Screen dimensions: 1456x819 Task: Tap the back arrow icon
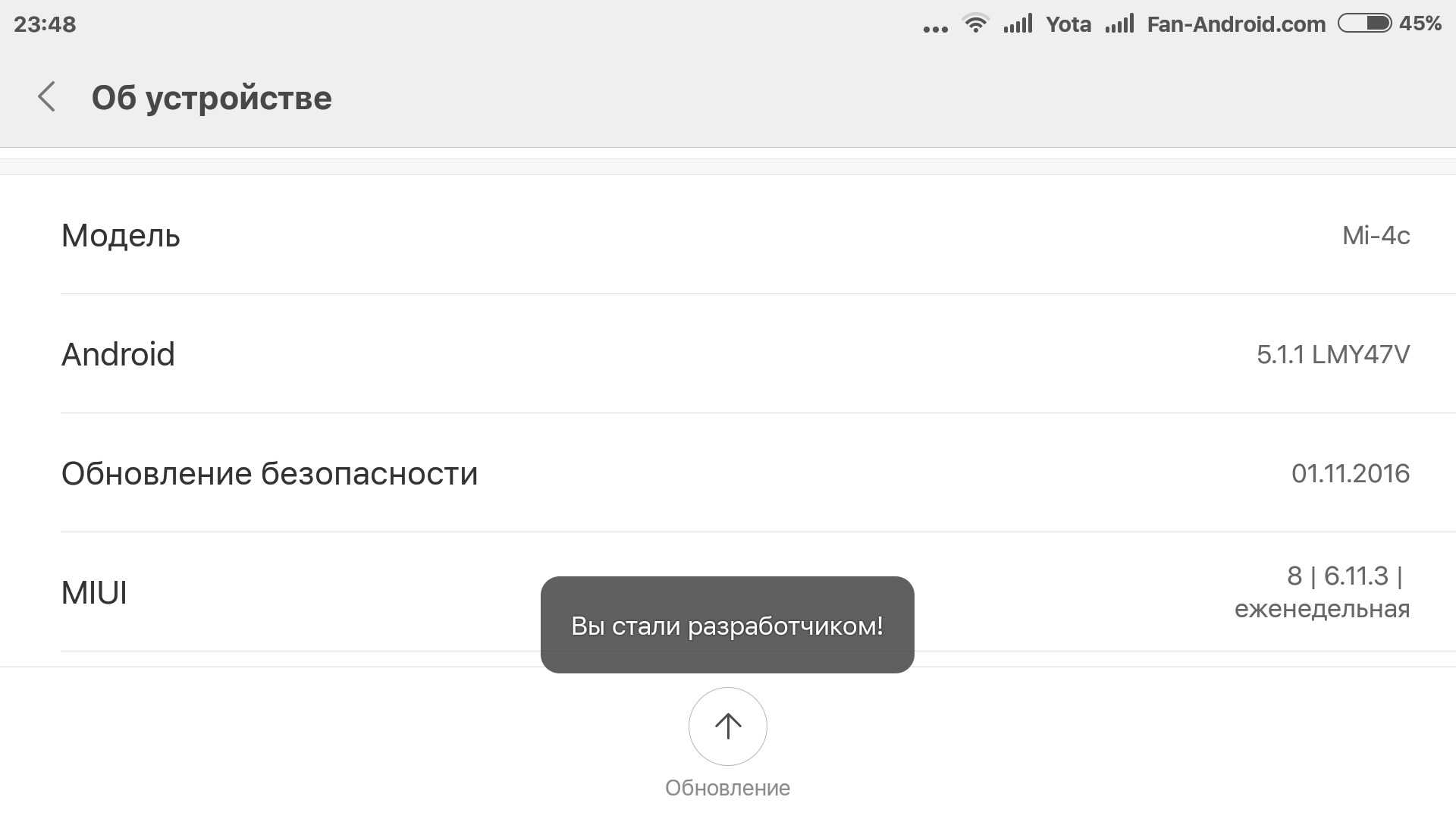pos(46,97)
